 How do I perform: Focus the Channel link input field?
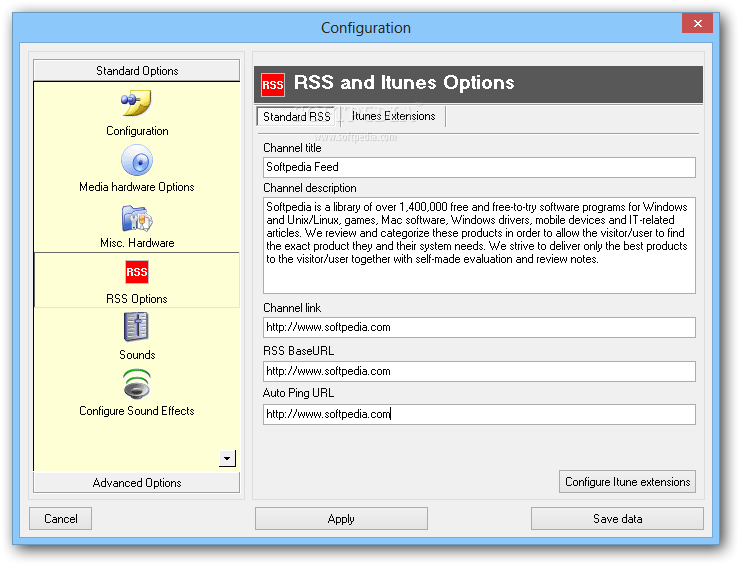click(479, 327)
